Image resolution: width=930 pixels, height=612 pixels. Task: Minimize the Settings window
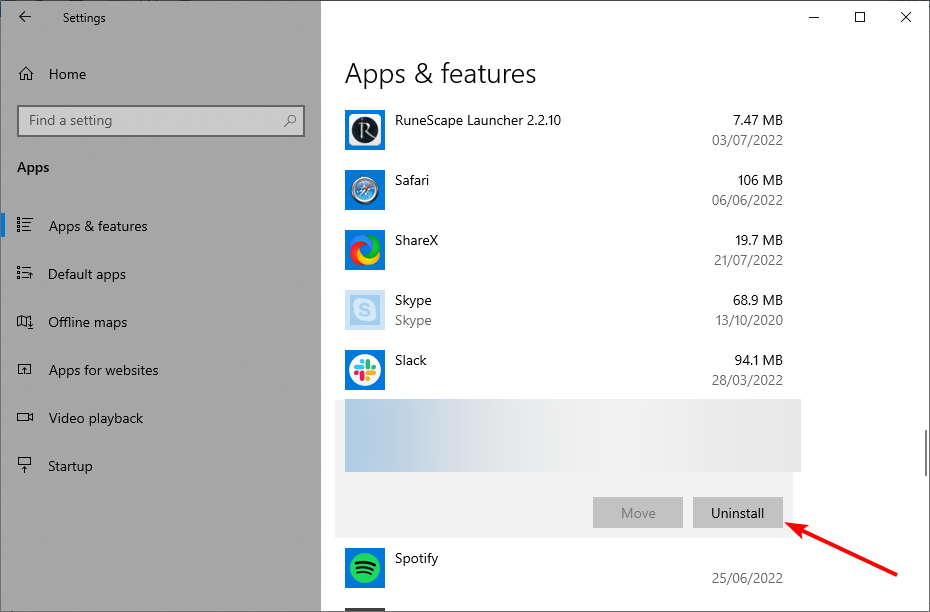point(814,17)
